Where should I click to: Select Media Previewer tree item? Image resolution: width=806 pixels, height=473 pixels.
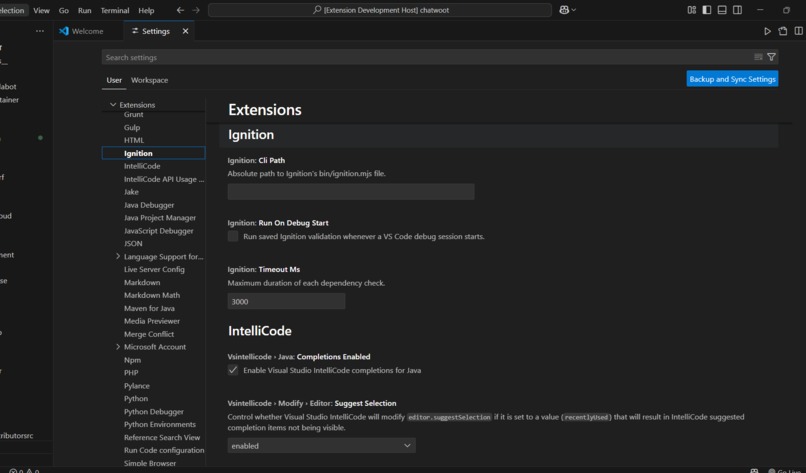point(152,321)
